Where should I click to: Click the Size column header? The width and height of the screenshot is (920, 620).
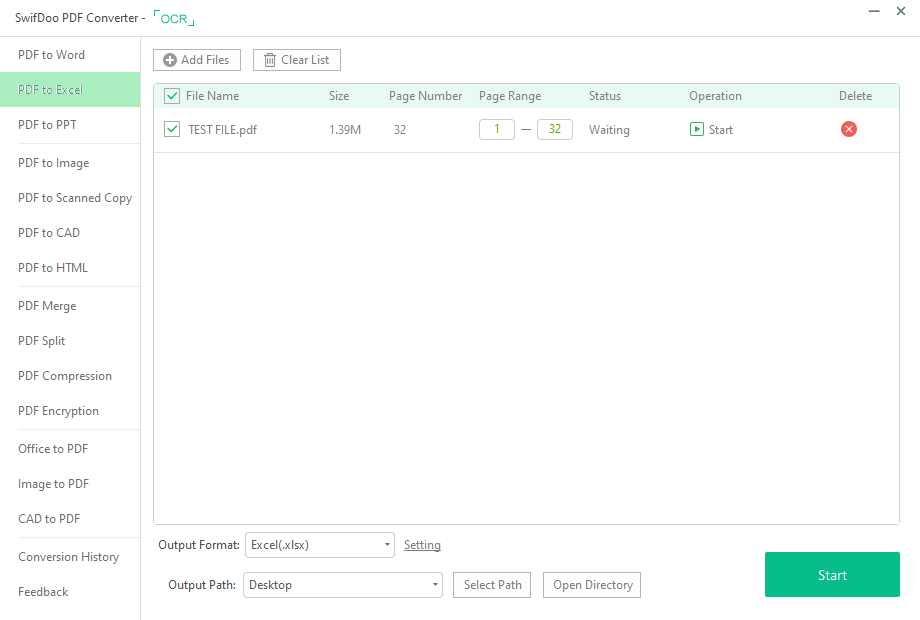339,96
